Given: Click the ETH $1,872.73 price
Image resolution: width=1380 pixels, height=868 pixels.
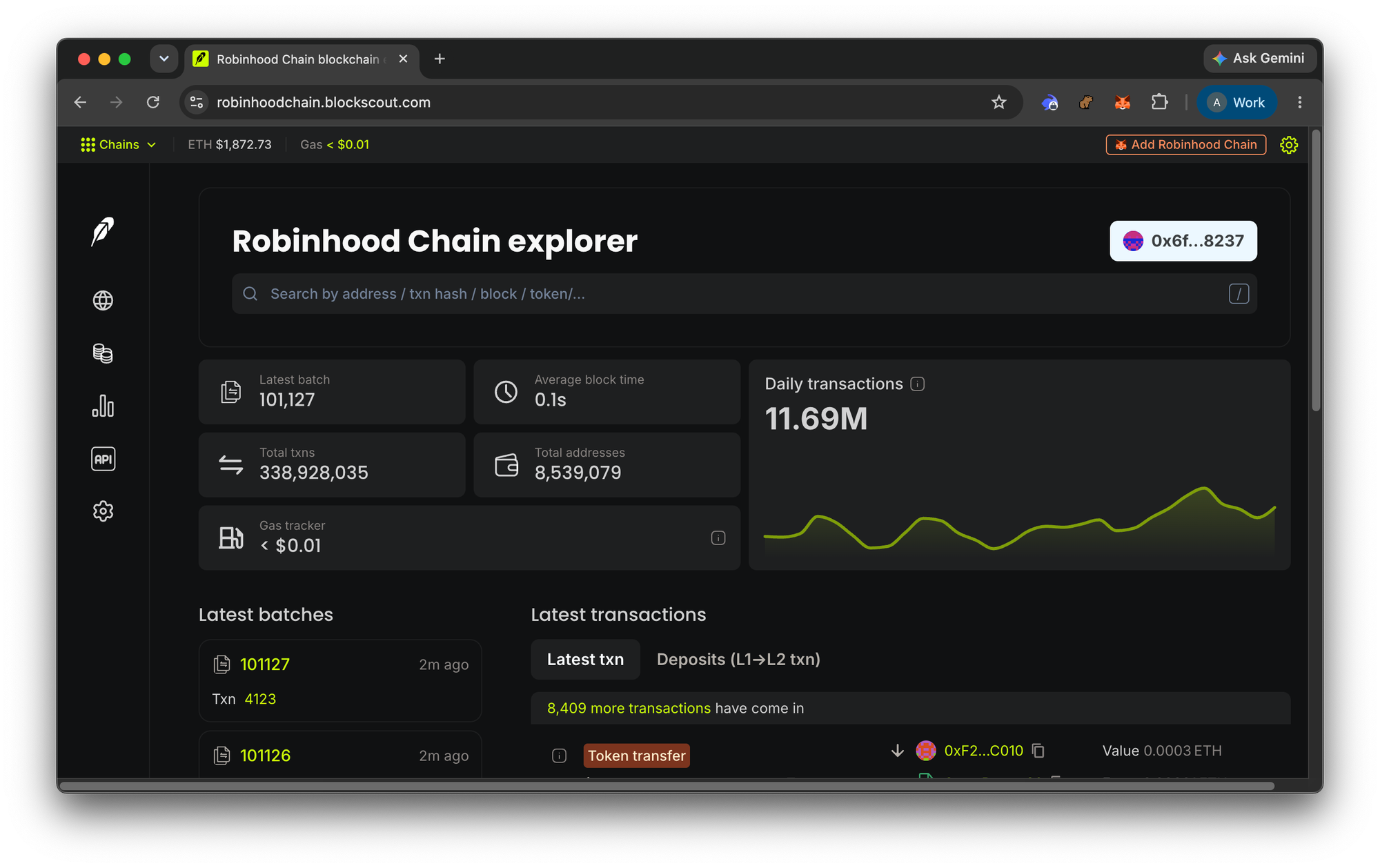Looking at the screenshot, I should (x=230, y=145).
